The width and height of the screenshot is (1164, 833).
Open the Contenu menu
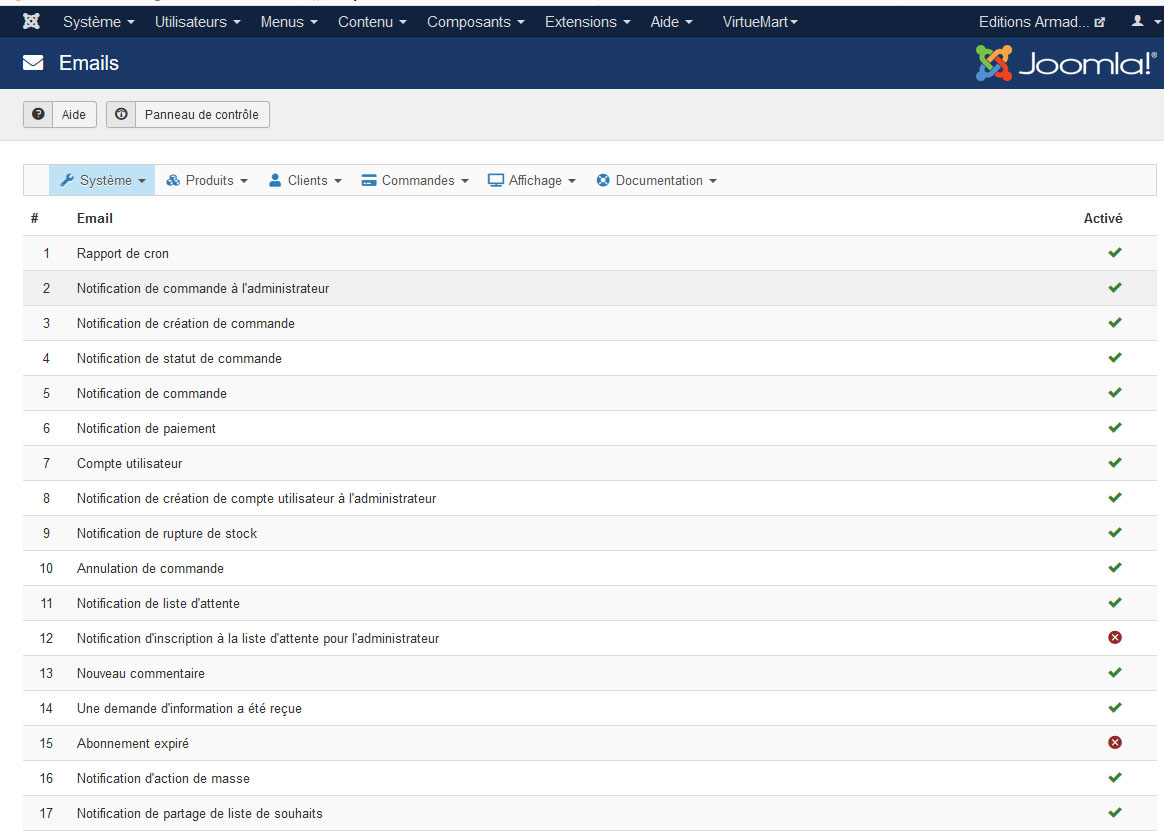click(x=372, y=22)
